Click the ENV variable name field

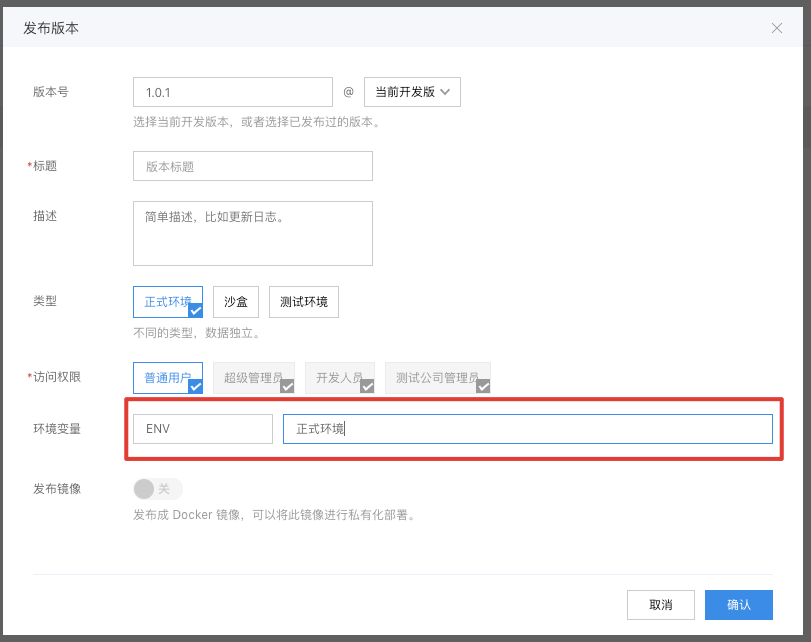tap(202, 429)
